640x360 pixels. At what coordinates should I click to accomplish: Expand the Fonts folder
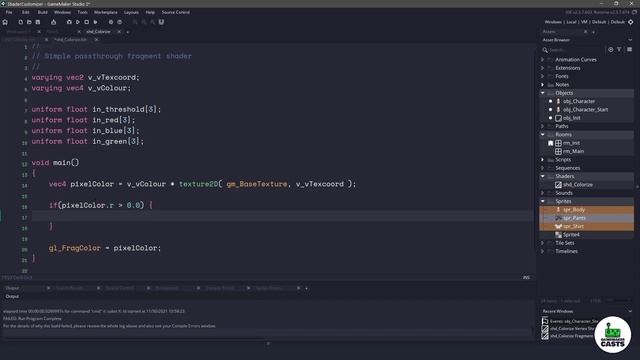coord(542,76)
